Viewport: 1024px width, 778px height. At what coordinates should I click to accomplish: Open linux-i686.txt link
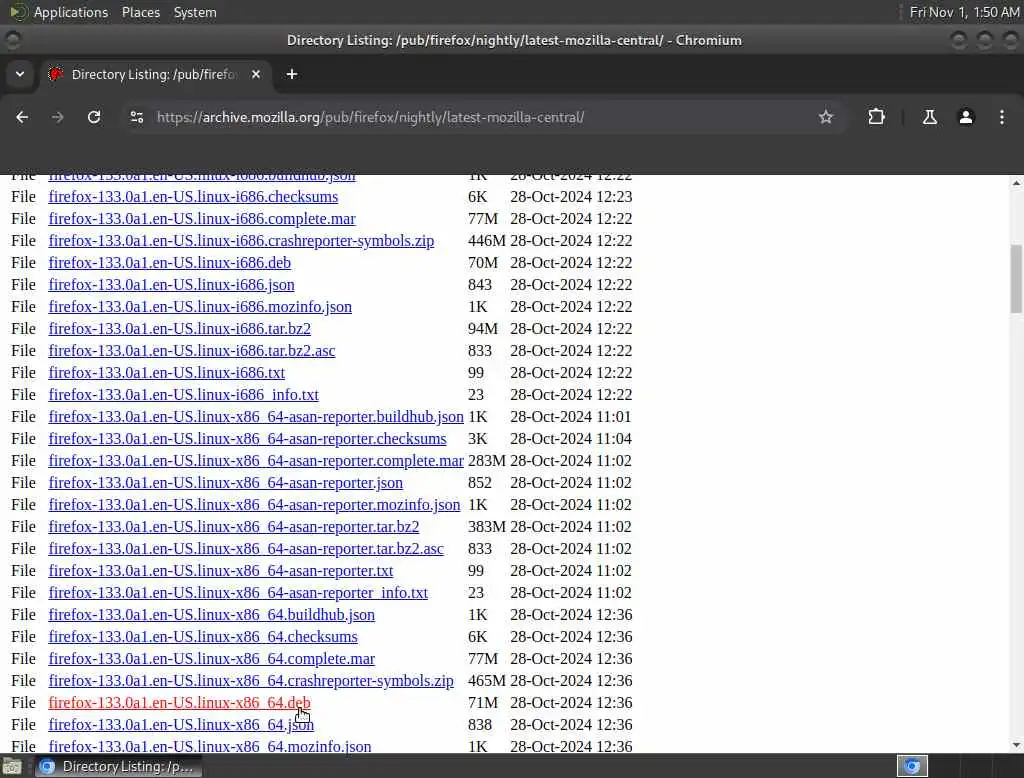[x=167, y=372]
